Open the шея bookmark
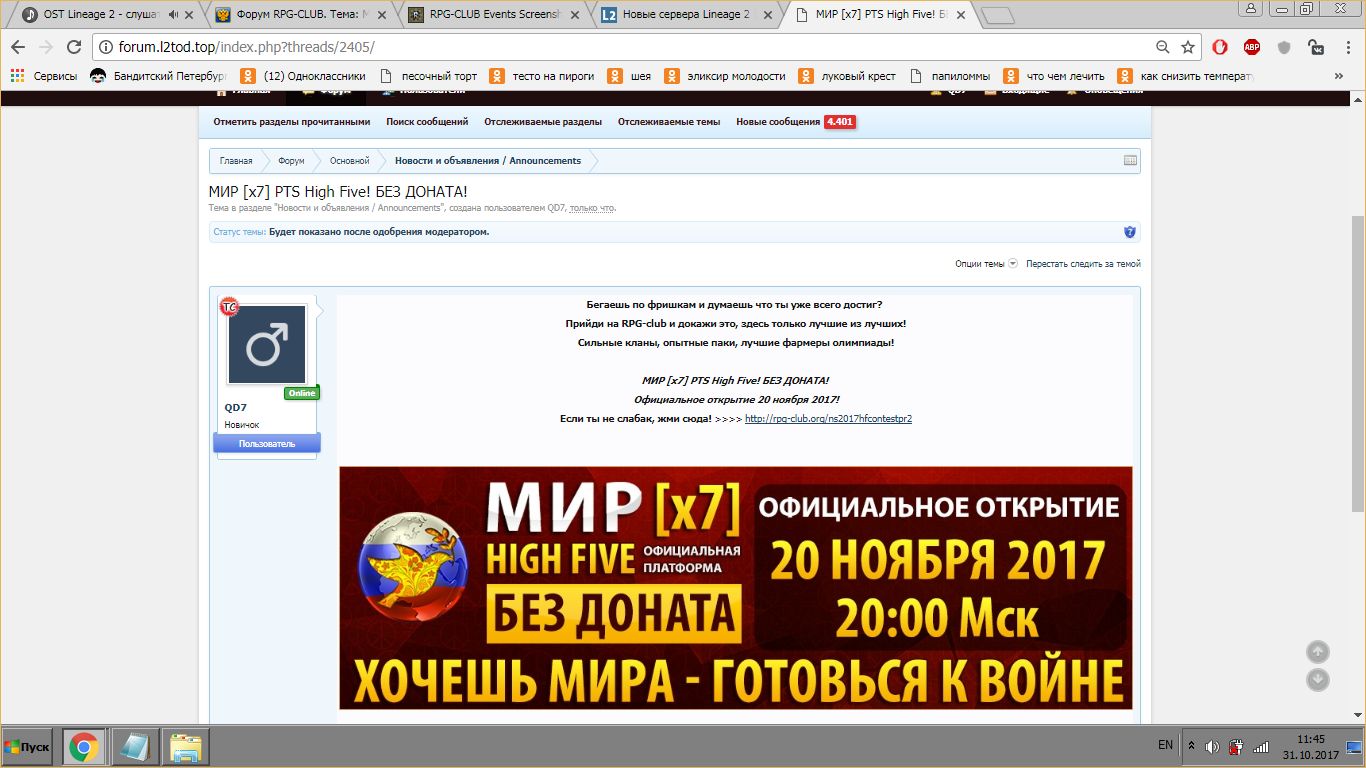This screenshot has width=1366, height=768. (x=629, y=76)
